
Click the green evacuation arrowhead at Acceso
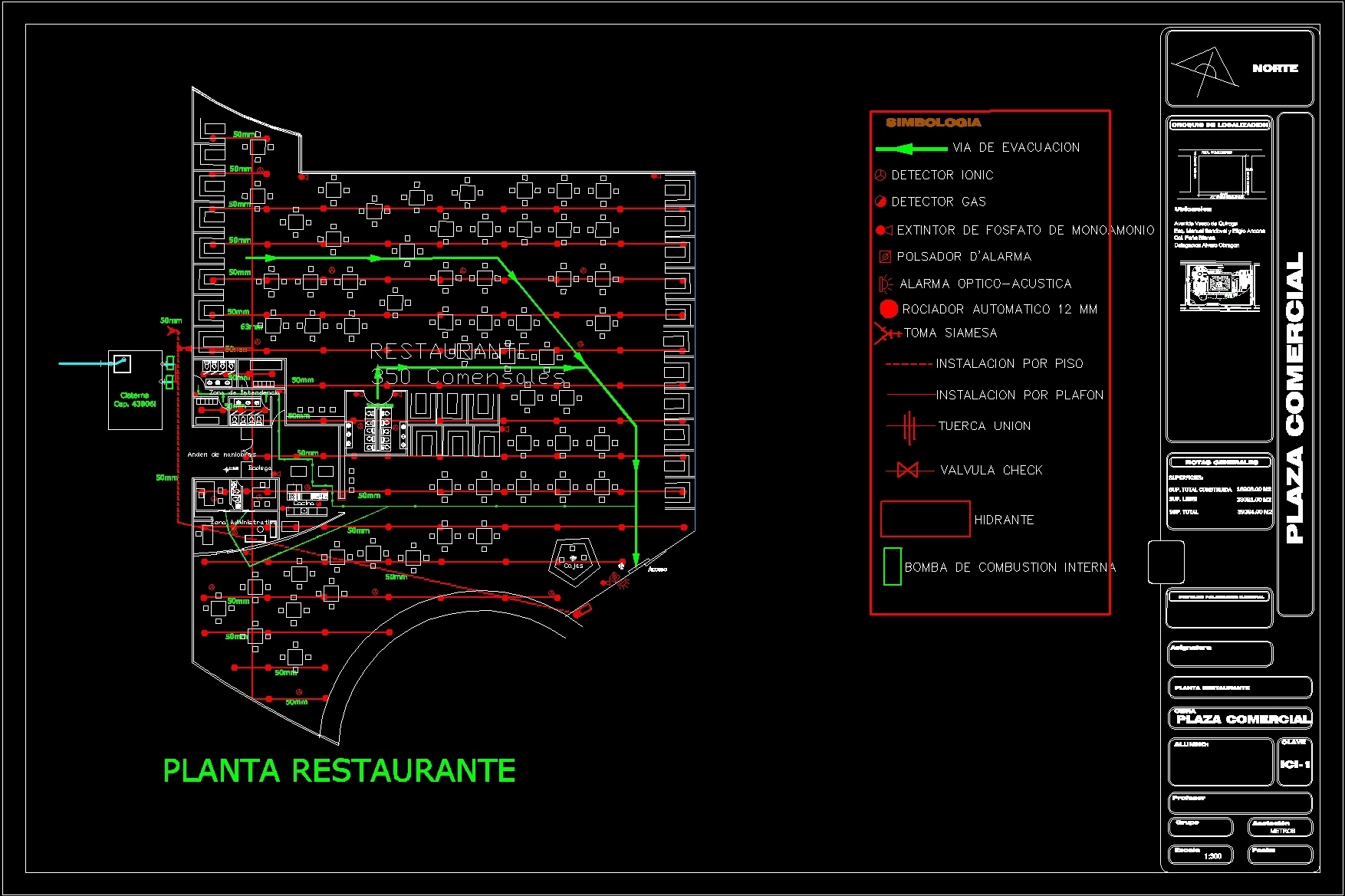pos(636,560)
